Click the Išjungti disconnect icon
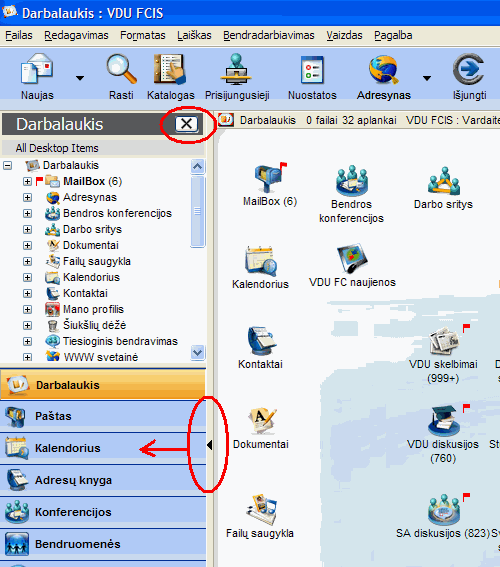 coord(469,69)
